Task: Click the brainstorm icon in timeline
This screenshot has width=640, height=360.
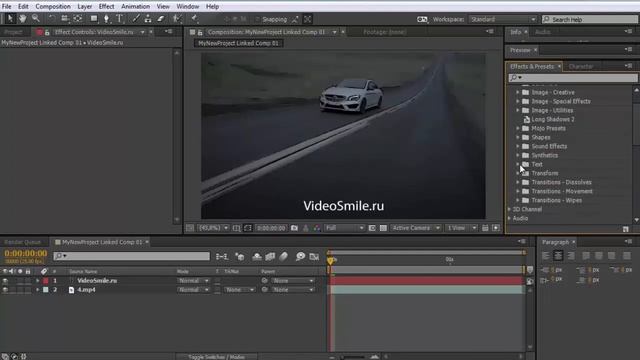Action: pos(300,256)
